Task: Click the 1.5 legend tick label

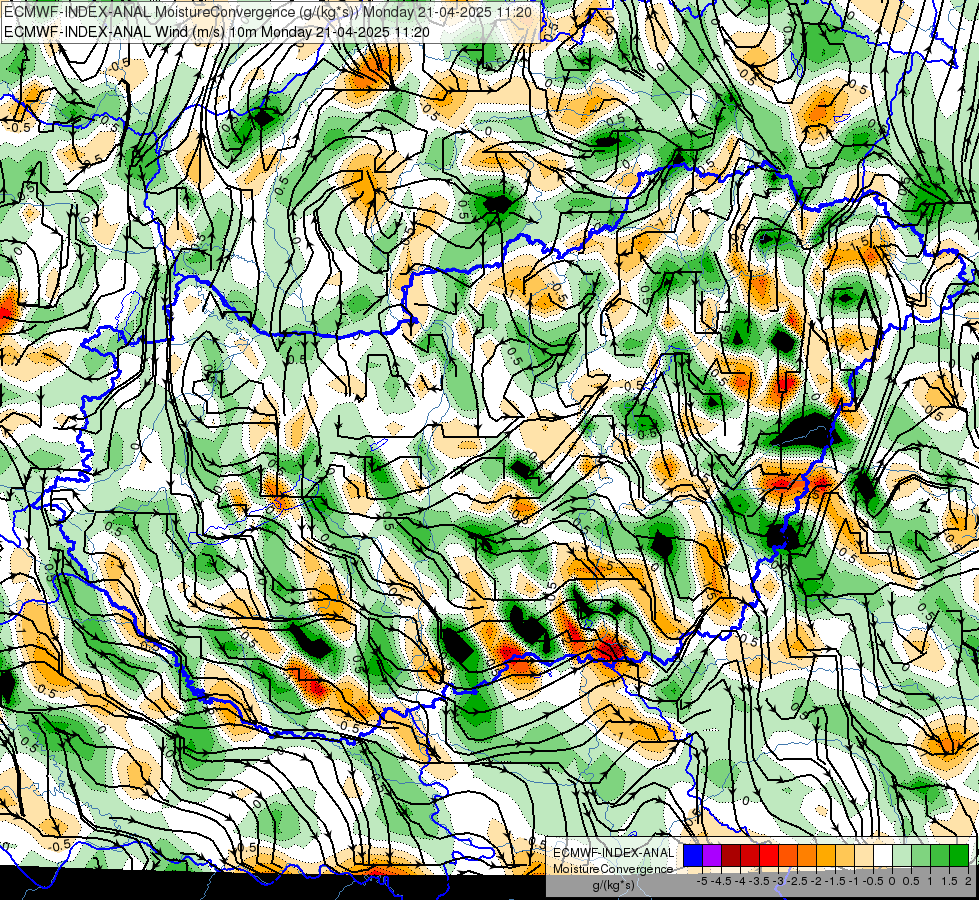Action: click(x=949, y=881)
